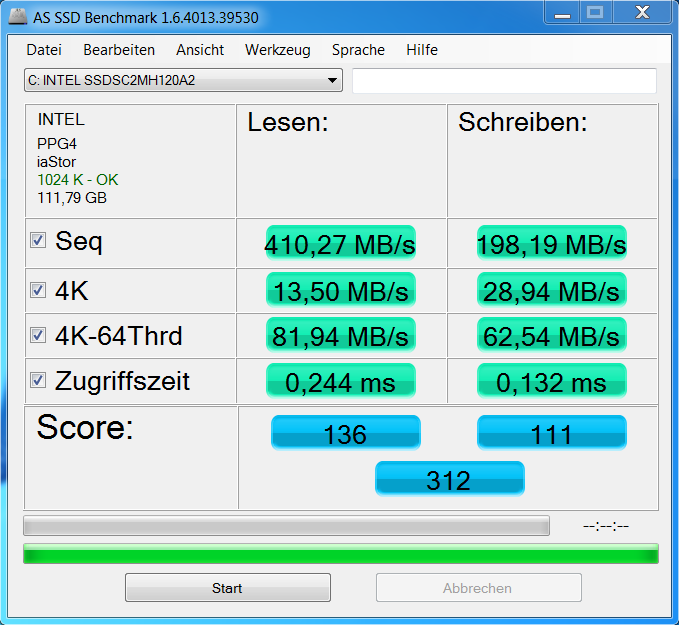Viewport: 679px width, 625px height.
Task: Open the Sprache menu
Action: pyautogui.click(x=358, y=50)
